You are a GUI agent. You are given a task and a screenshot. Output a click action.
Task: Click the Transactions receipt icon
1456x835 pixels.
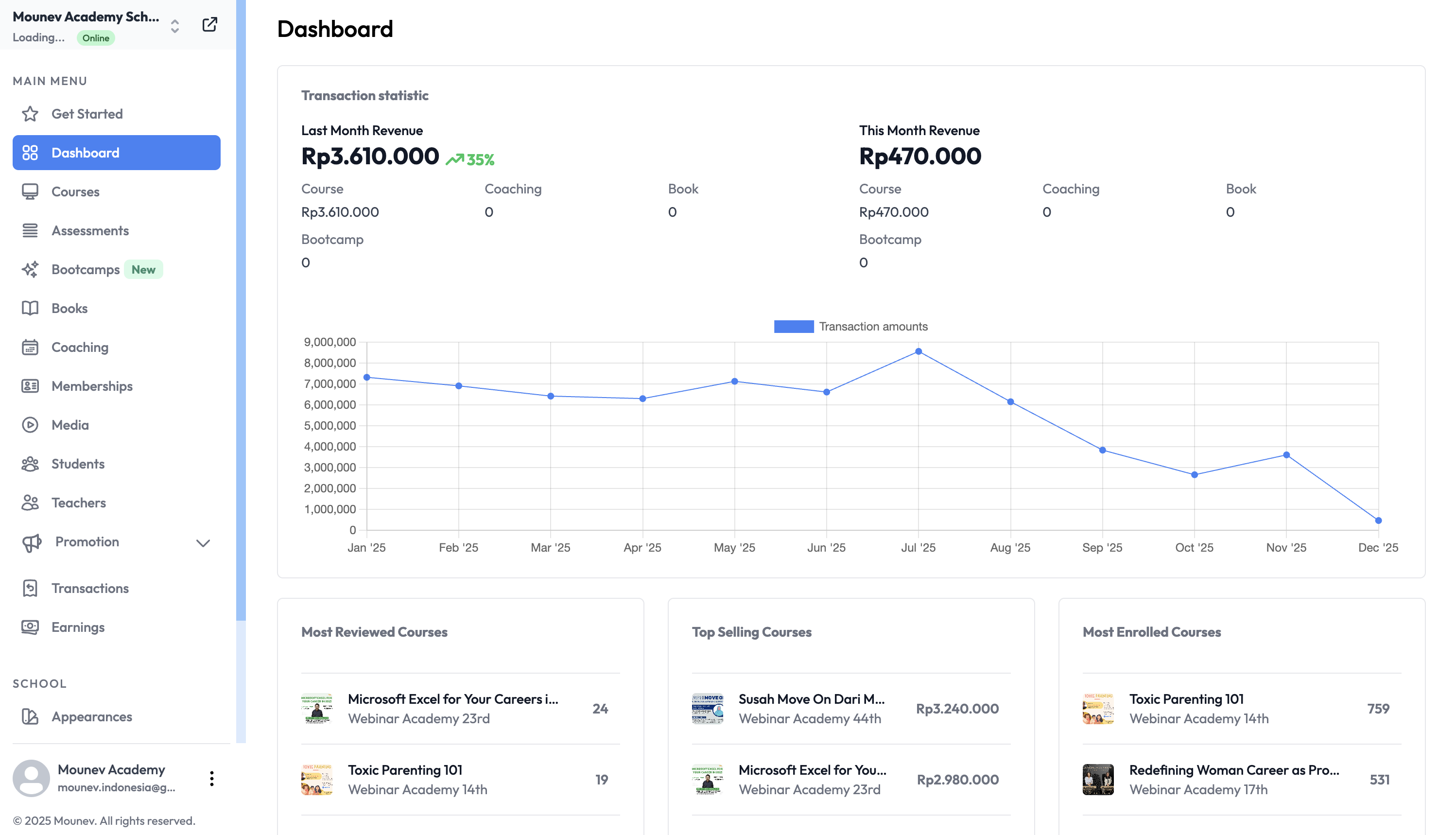point(30,589)
